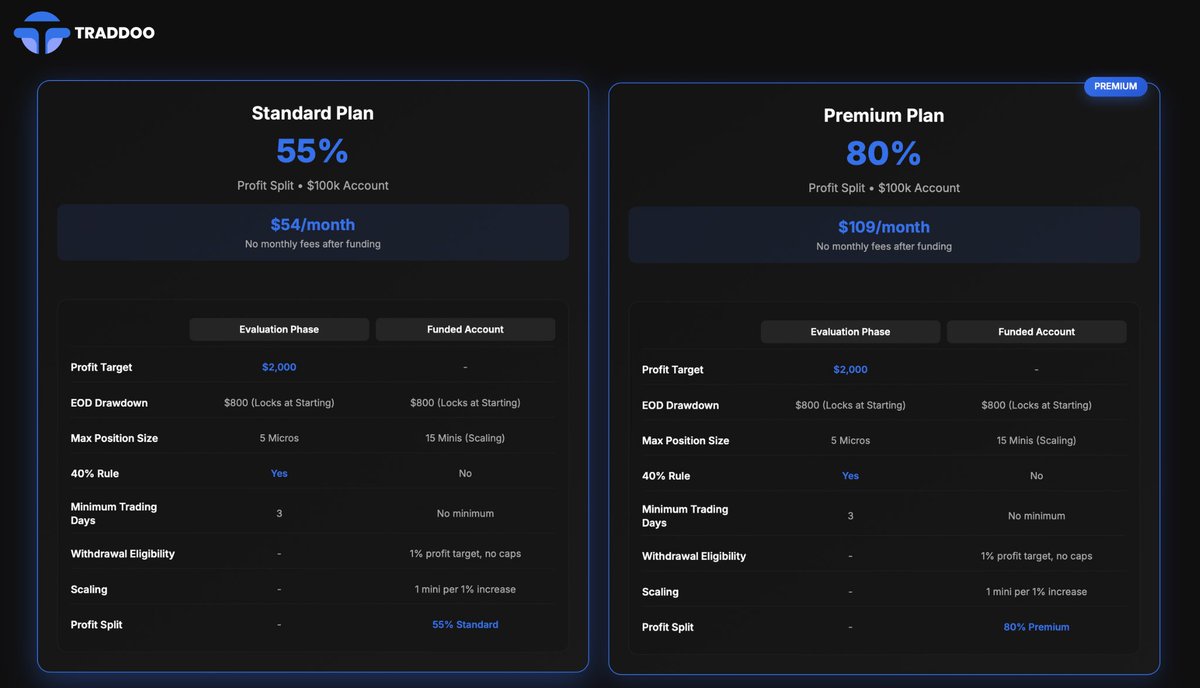
Task: Click 15 Minis (Scaling) in Standard Plan
Action: click(x=465, y=438)
